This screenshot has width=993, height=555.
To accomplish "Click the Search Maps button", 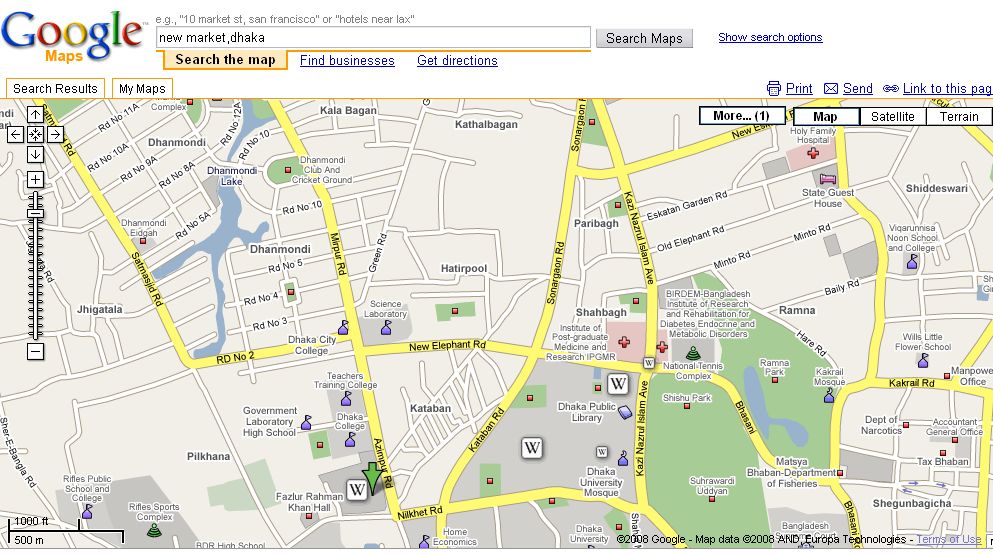I will pyautogui.click(x=644, y=38).
